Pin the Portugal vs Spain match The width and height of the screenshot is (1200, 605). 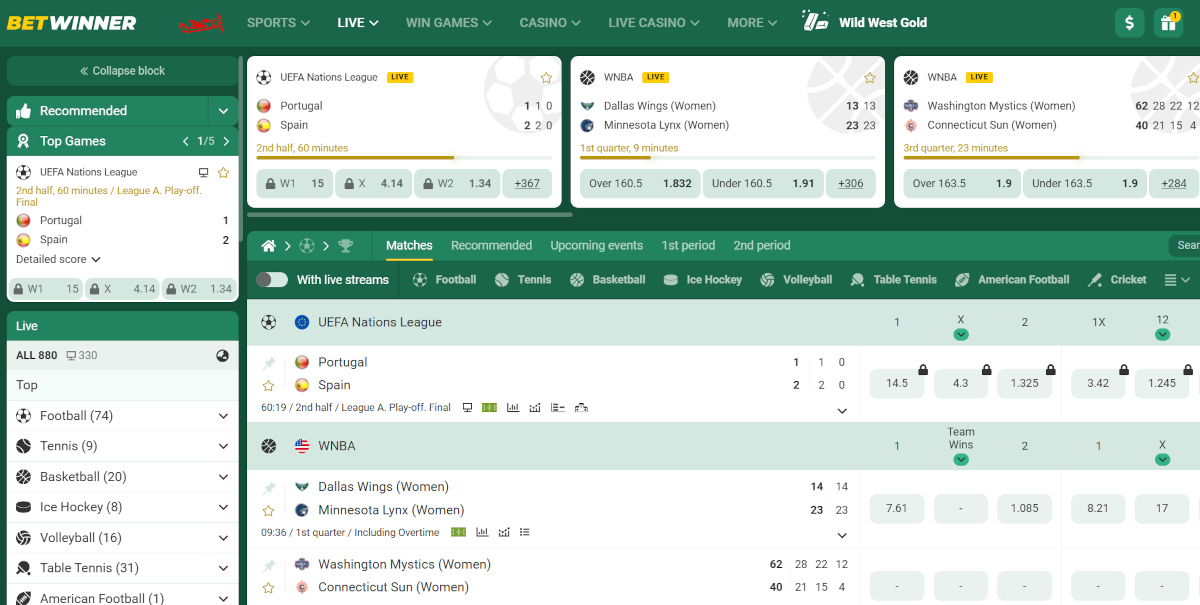pyautogui.click(x=268, y=363)
